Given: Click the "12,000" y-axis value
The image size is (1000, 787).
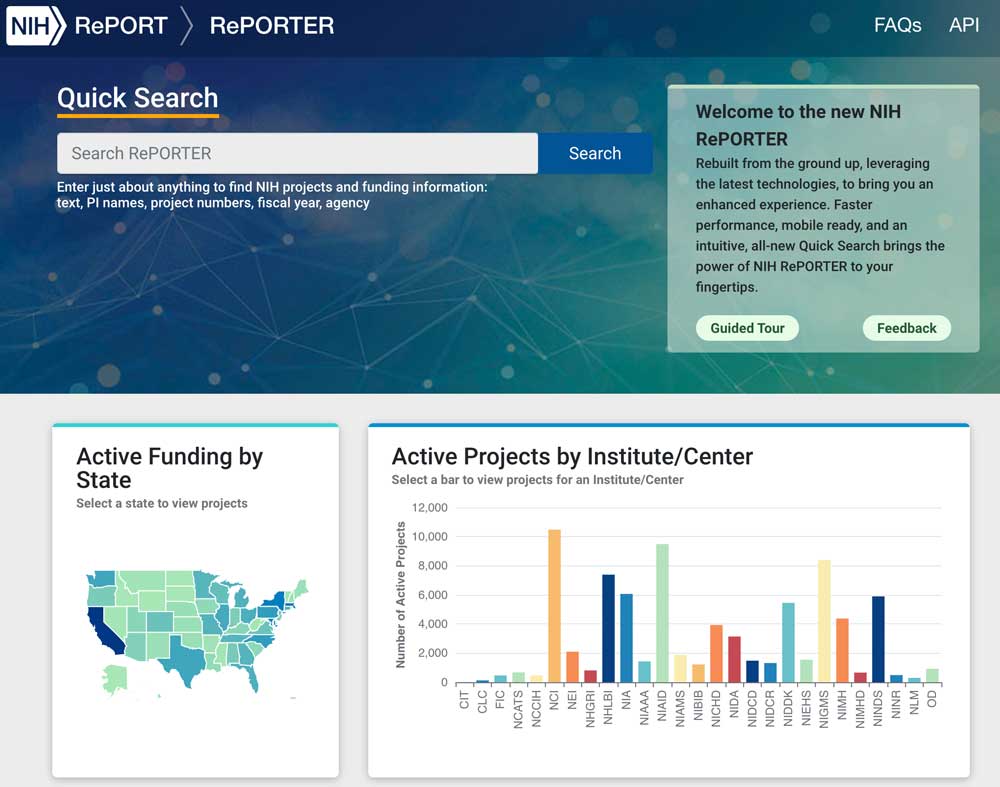Looking at the screenshot, I should point(429,508).
